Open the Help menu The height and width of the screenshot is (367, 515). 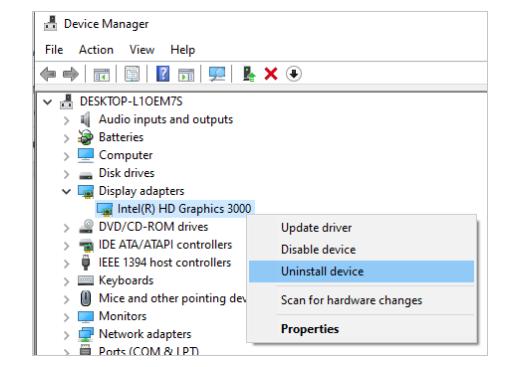(x=183, y=50)
